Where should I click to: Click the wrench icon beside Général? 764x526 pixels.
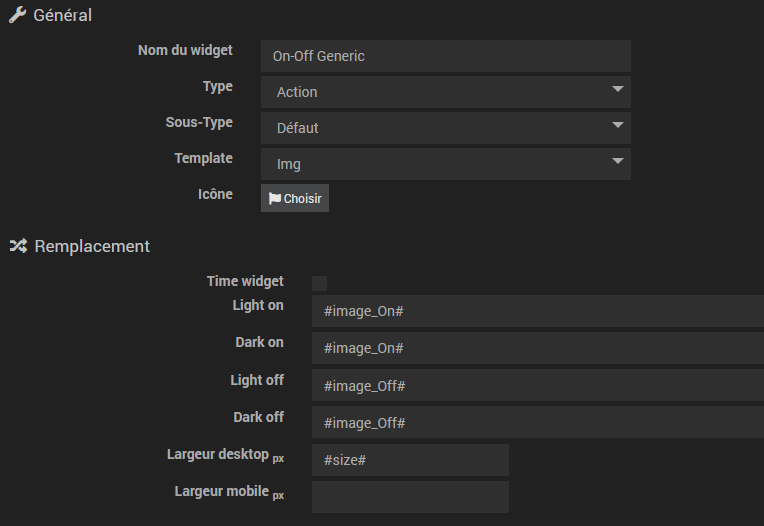pyautogui.click(x=17, y=15)
